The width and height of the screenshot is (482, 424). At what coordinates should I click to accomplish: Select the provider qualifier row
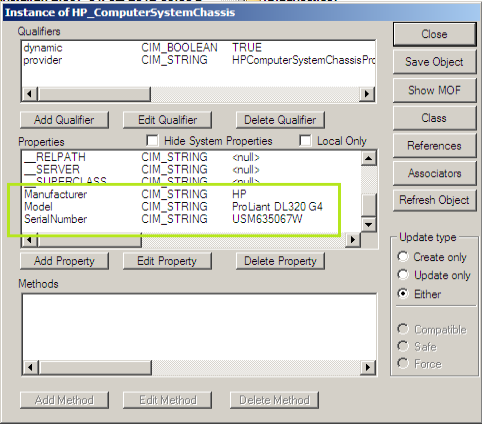[x=199, y=60]
